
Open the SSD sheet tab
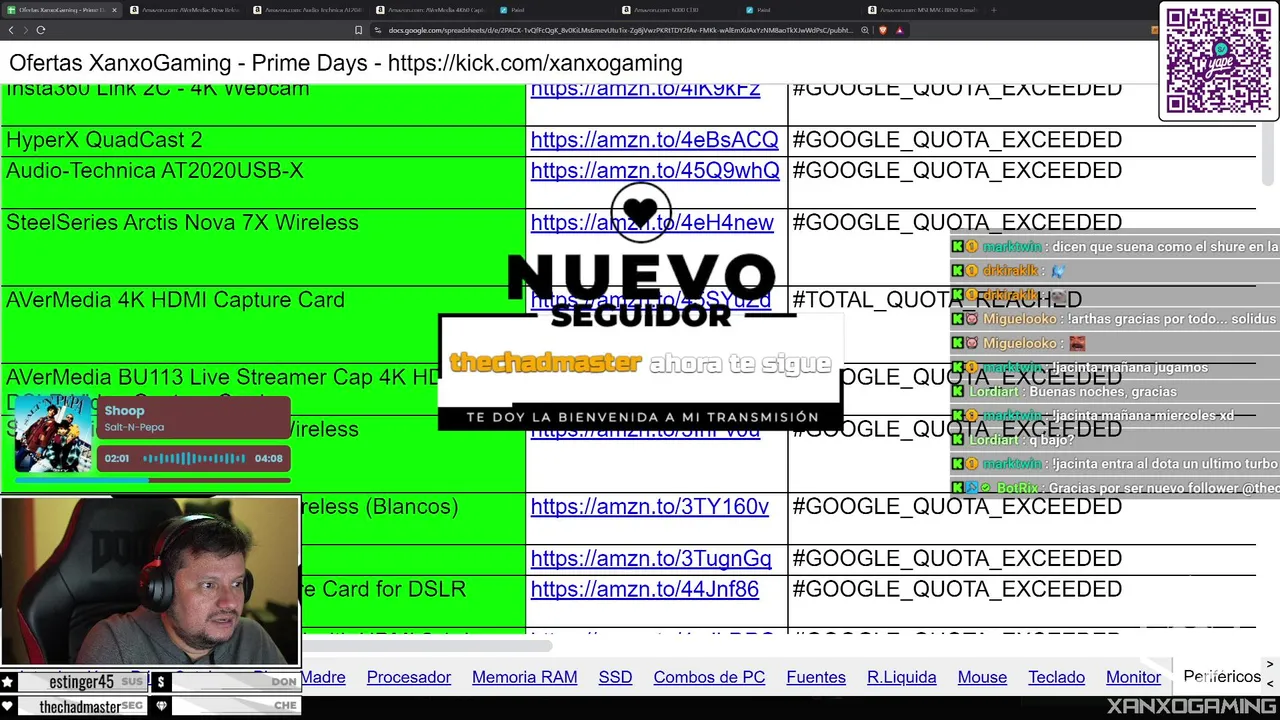(x=615, y=677)
